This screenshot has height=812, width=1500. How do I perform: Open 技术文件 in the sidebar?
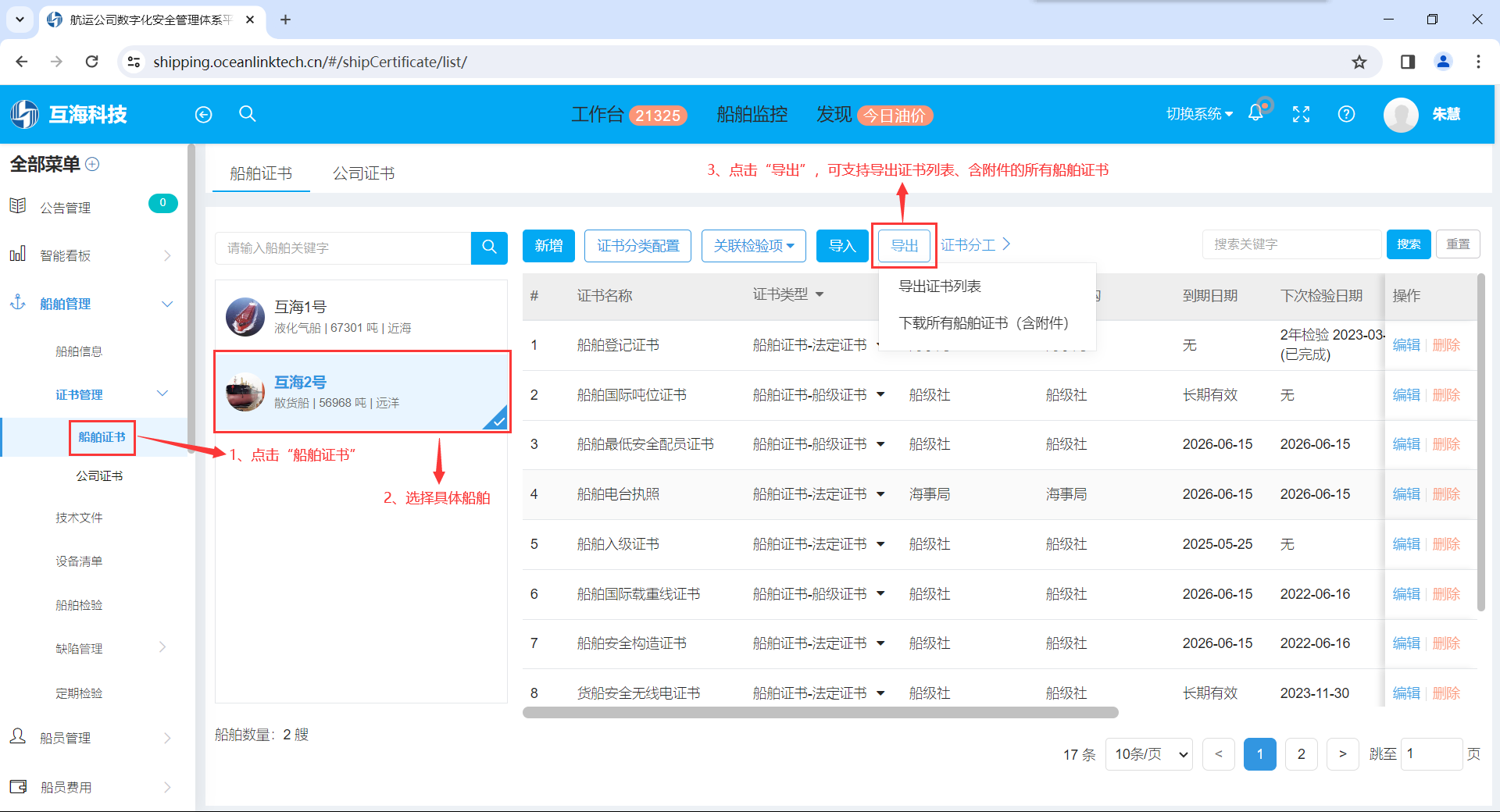pos(79,518)
